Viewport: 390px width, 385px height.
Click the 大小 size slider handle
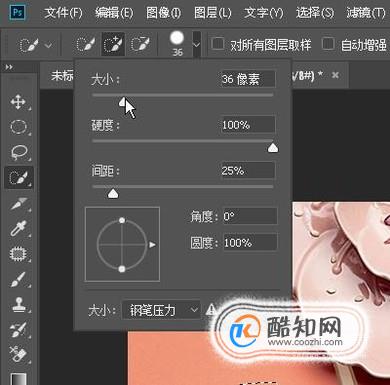(x=123, y=102)
